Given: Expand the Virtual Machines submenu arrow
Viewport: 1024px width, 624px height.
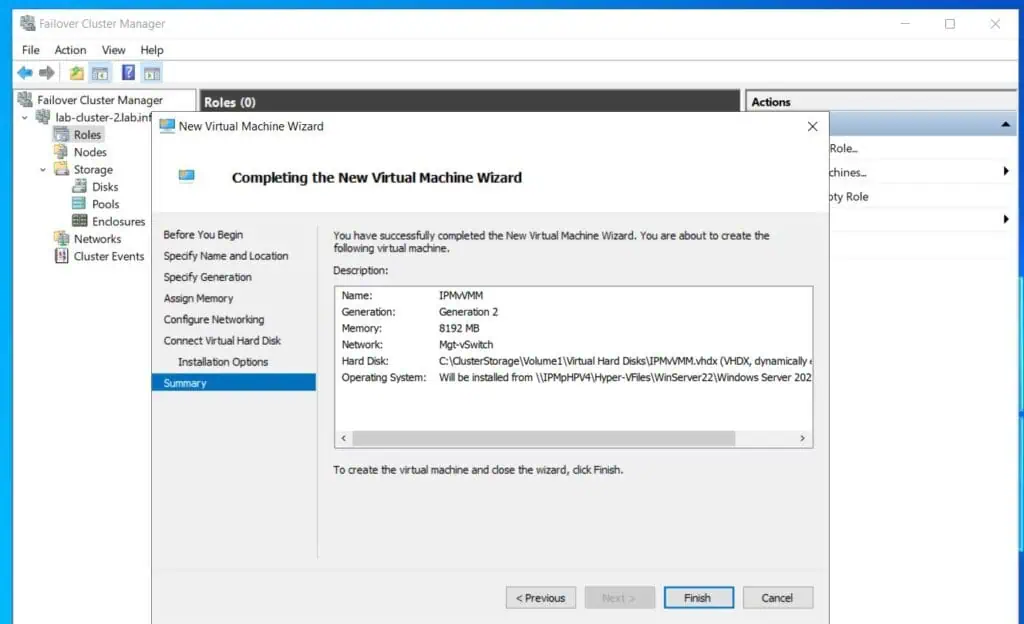Looking at the screenshot, I should coord(1006,171).
